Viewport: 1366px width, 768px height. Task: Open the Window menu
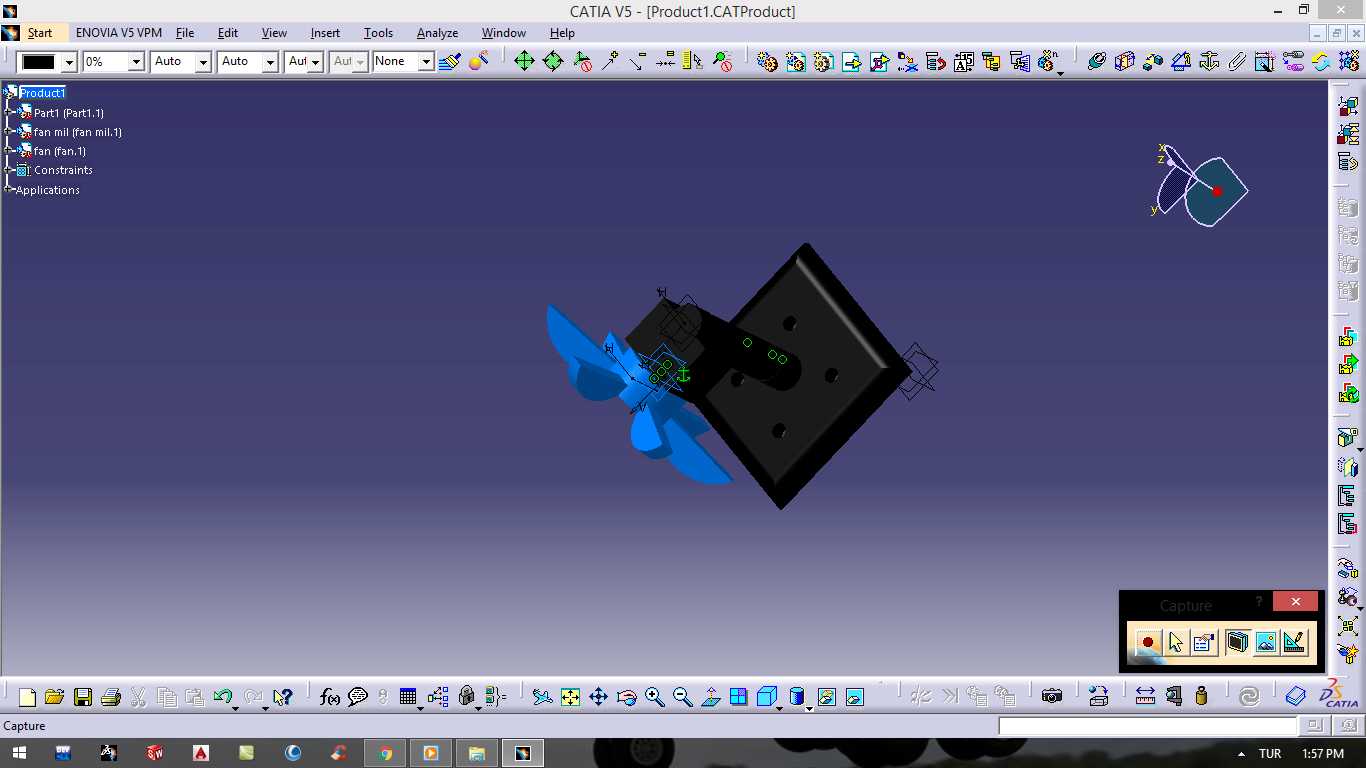pyautogui.click(x=503, y=33)
